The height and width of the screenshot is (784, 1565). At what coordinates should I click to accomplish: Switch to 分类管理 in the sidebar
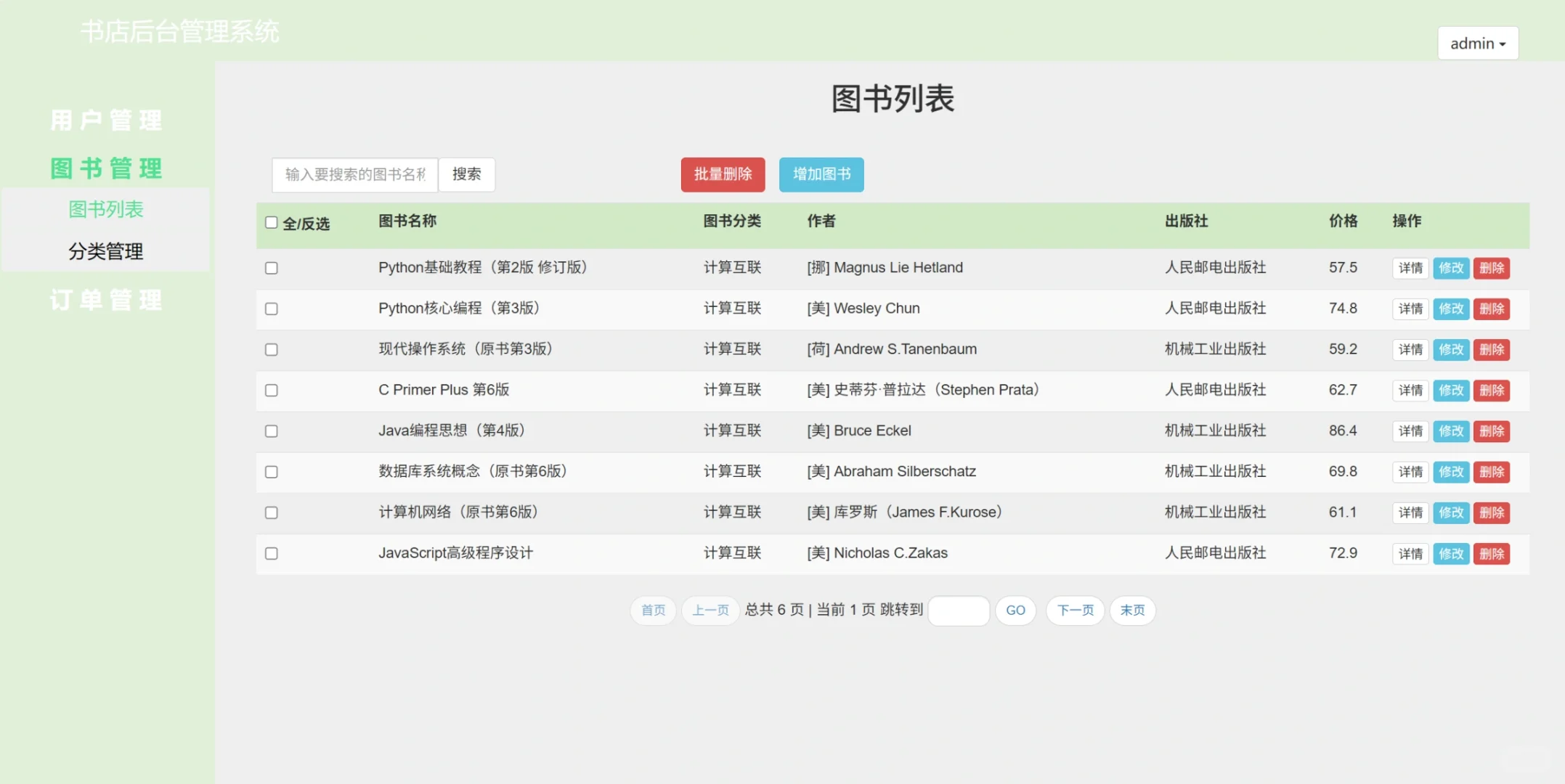click(x=105, y=251)
